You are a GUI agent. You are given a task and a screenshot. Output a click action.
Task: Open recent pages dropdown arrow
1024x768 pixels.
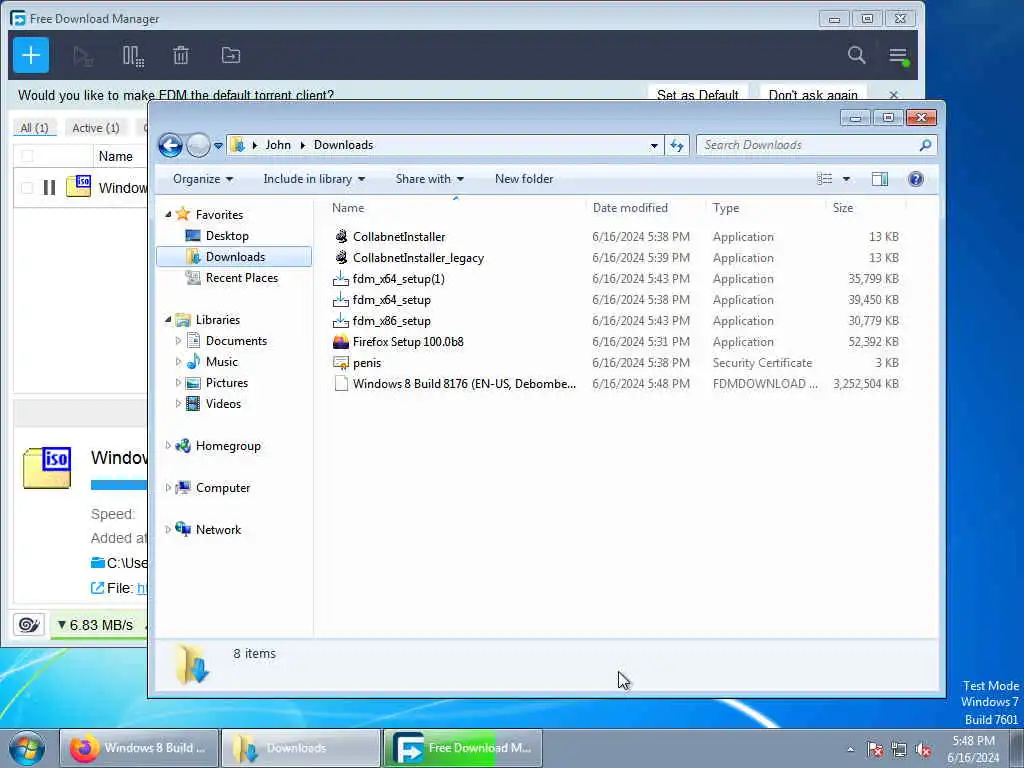(218, 146)
